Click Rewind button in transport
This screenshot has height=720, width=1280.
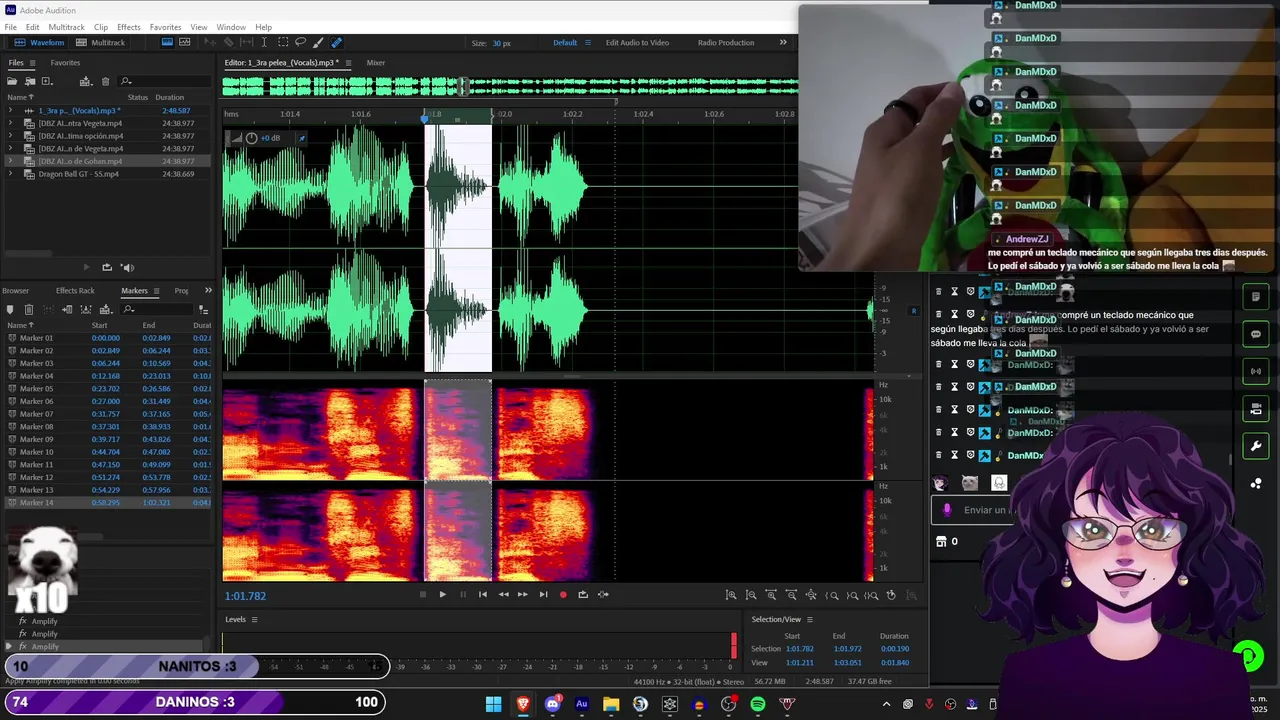(x=503, y=595)
